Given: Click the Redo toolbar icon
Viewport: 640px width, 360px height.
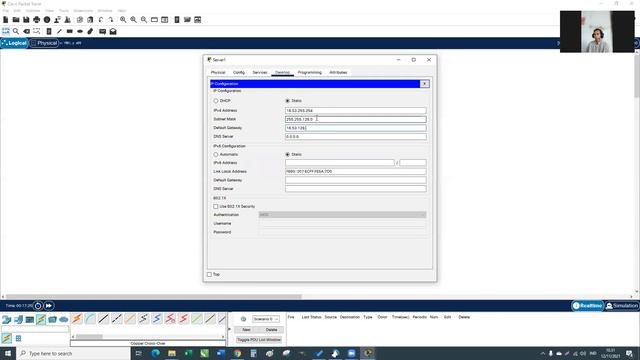Looking at the screenshot, I should [111, 20].
